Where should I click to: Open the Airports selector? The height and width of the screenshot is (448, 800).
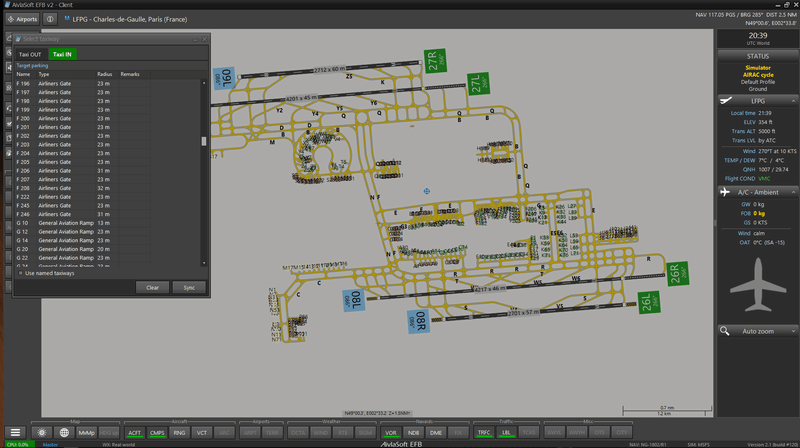coord(23,18)
